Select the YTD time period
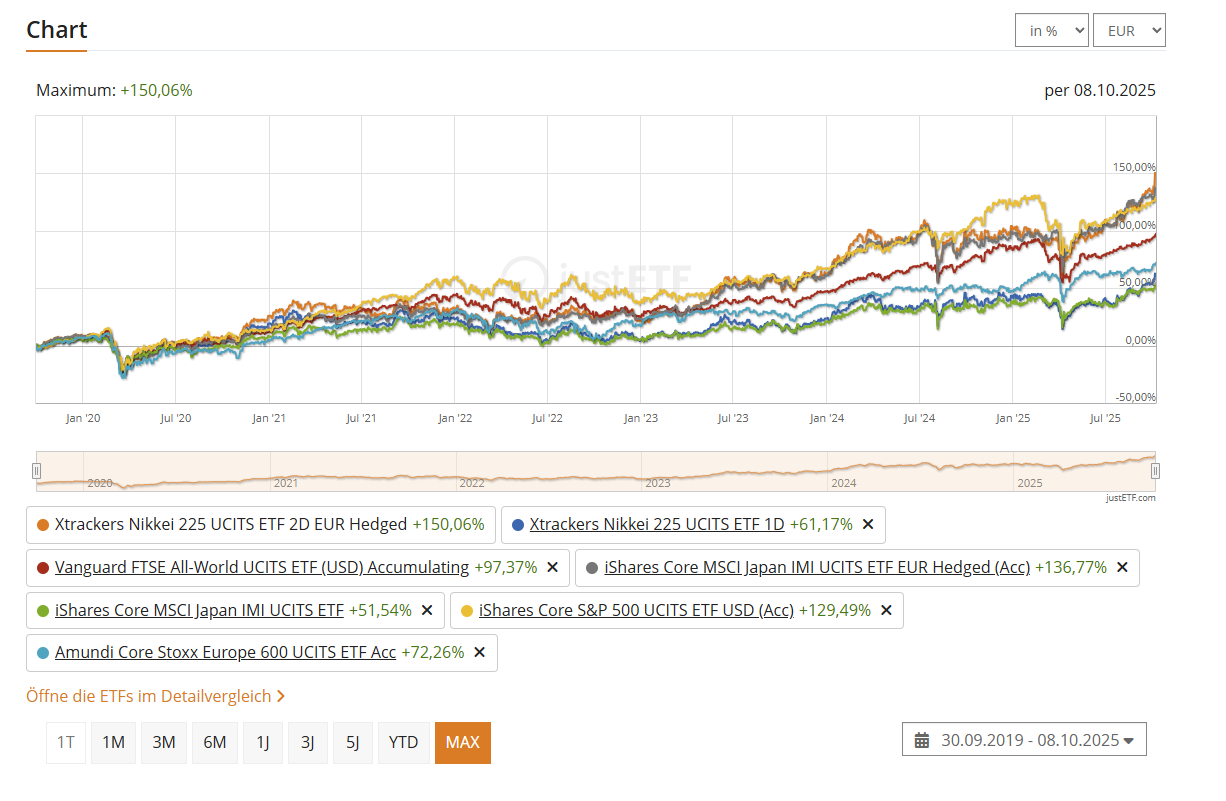Screen dimensions: 1226x801 403,742
